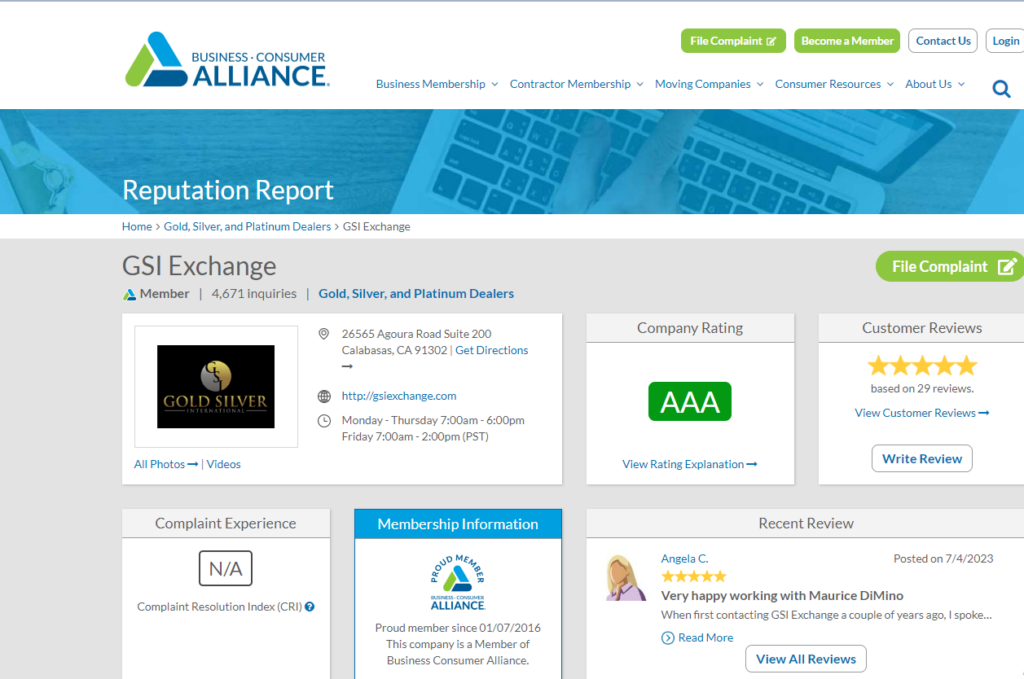Open the Videos link

[x=223, y=464]
